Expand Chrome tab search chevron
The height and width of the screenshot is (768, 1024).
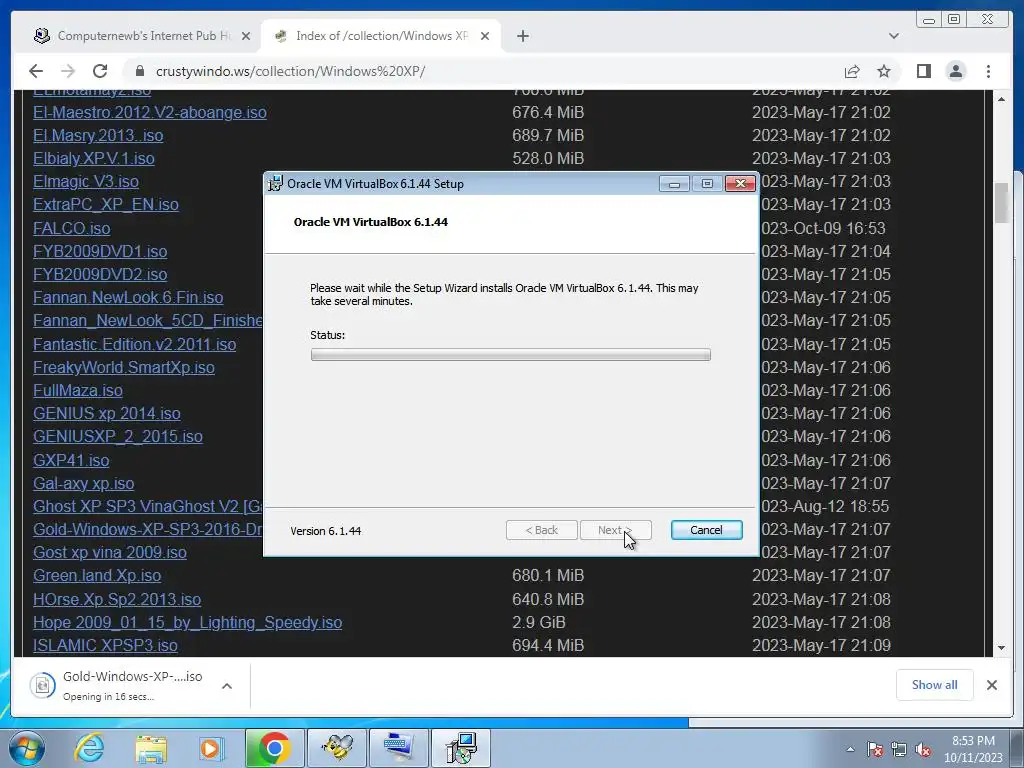tap(893, 36)
